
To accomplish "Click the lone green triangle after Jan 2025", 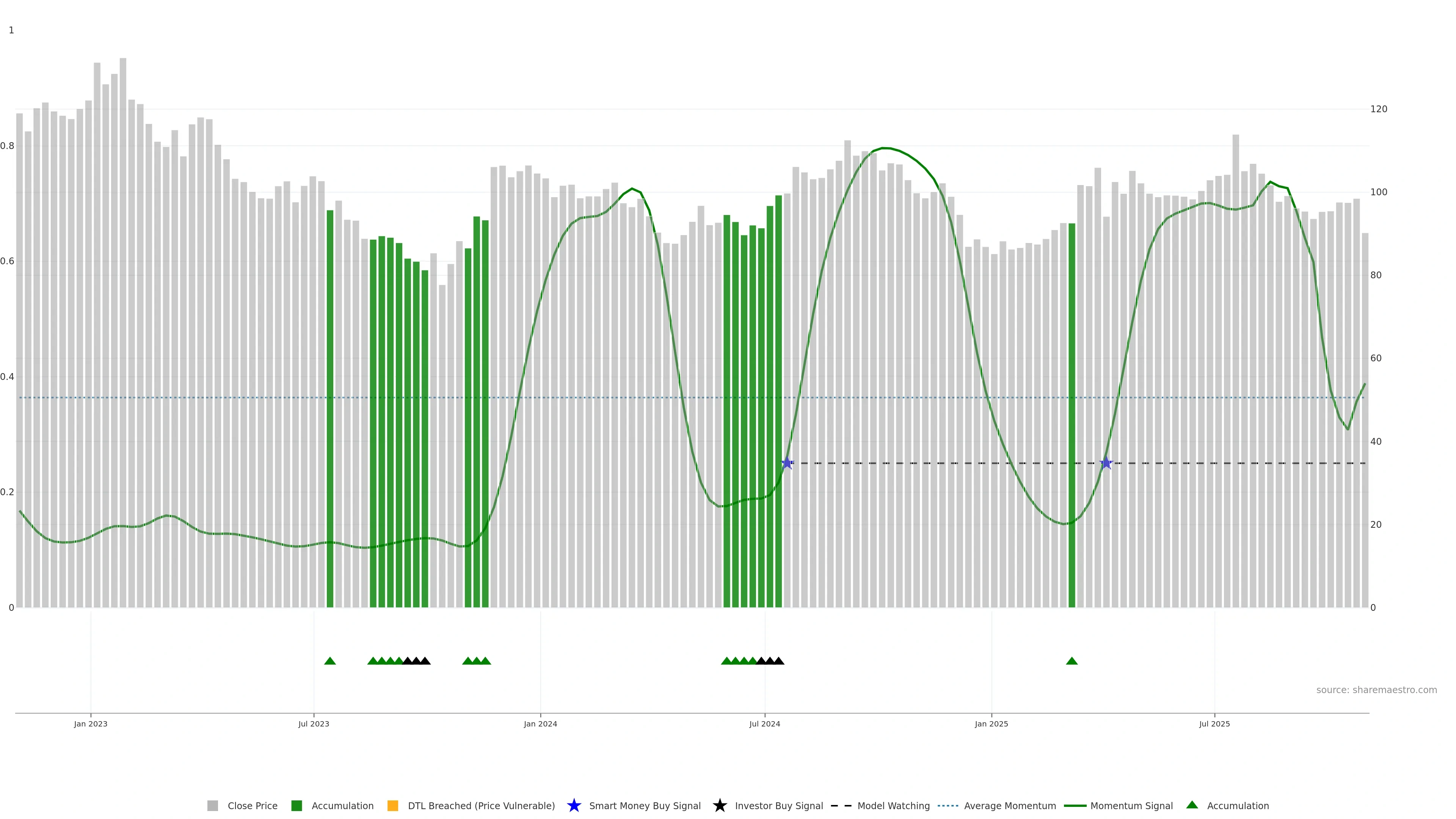I will pyautogui.click(x=1072, y=661).
